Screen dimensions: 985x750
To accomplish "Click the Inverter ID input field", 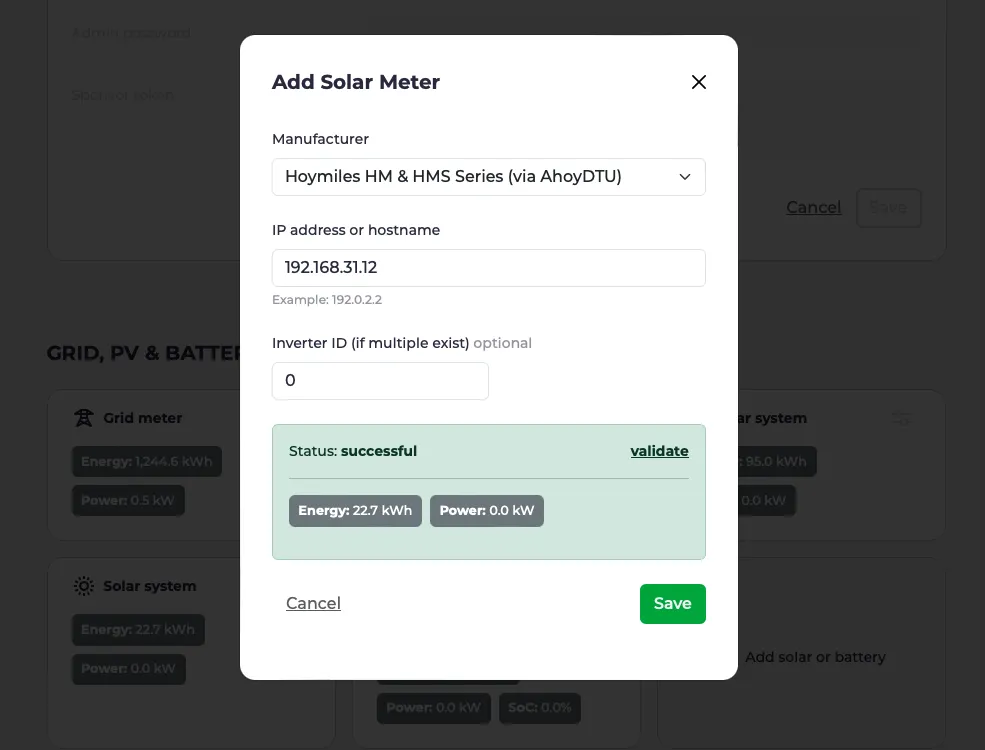I will (x=380, y=381).
